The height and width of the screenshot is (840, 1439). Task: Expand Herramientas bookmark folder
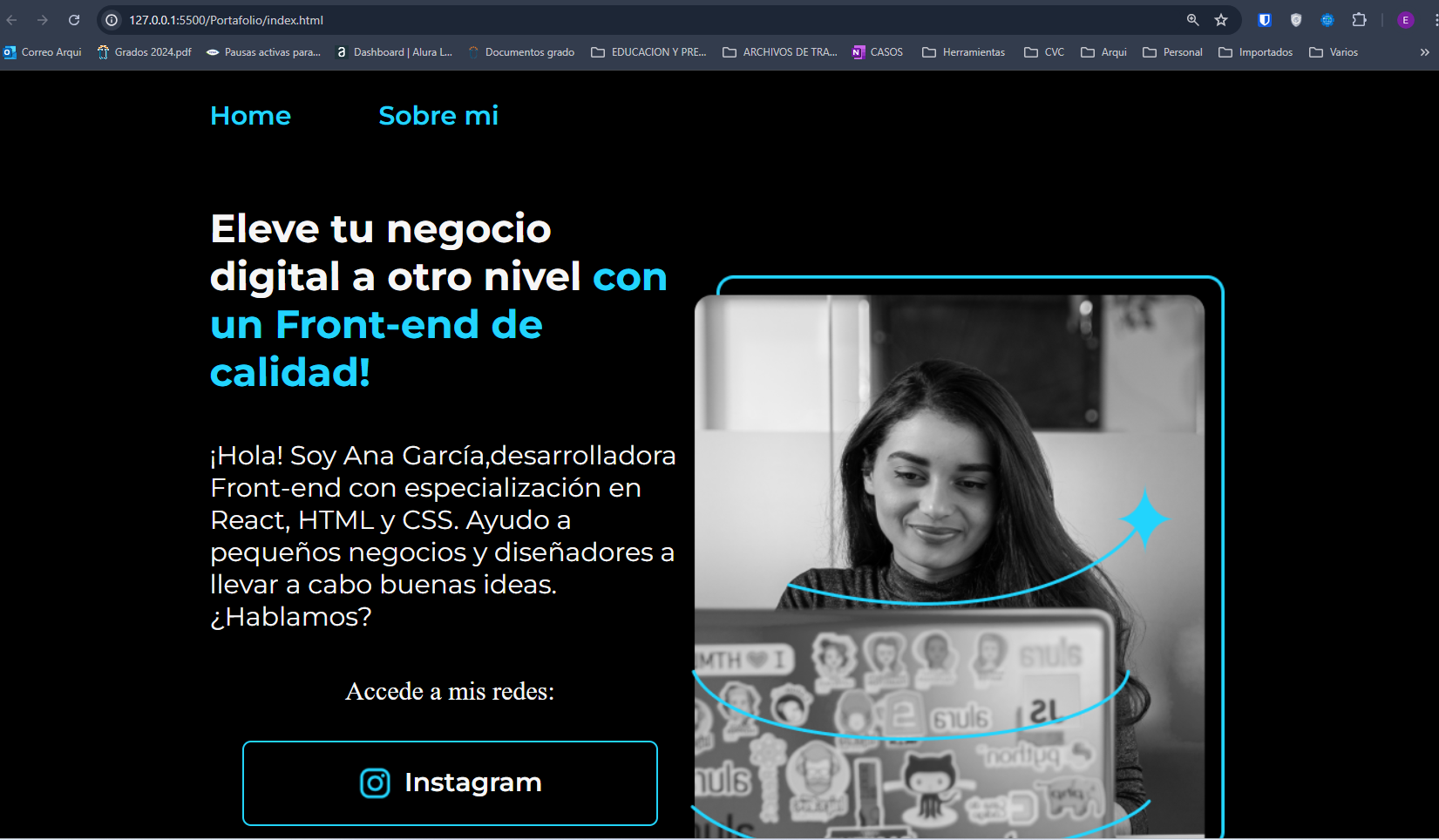tap(964, 52)
